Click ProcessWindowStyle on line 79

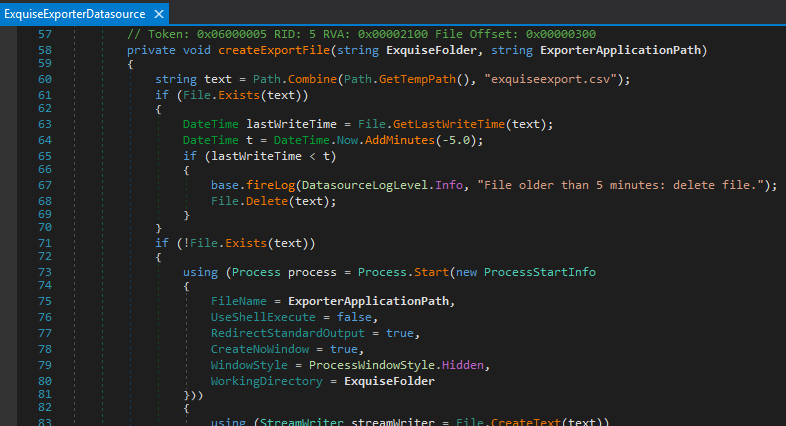click(x=371, y=366)
